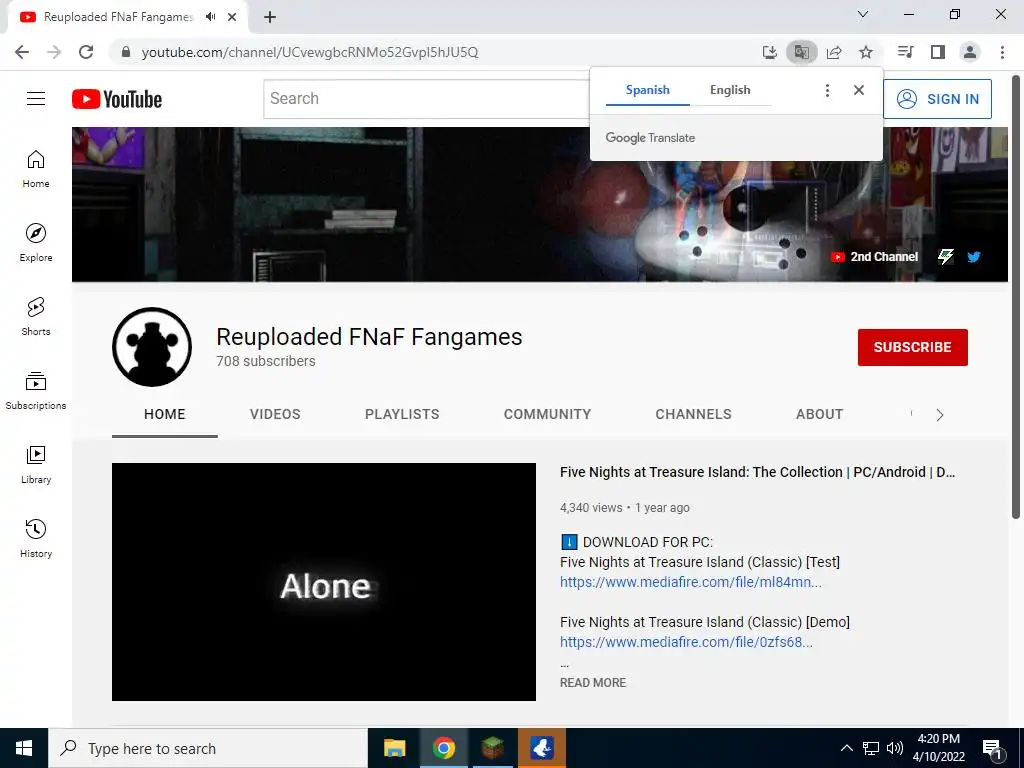
Task: Open the YouTube hamburger guide menu
Action: tap(36, 99)
